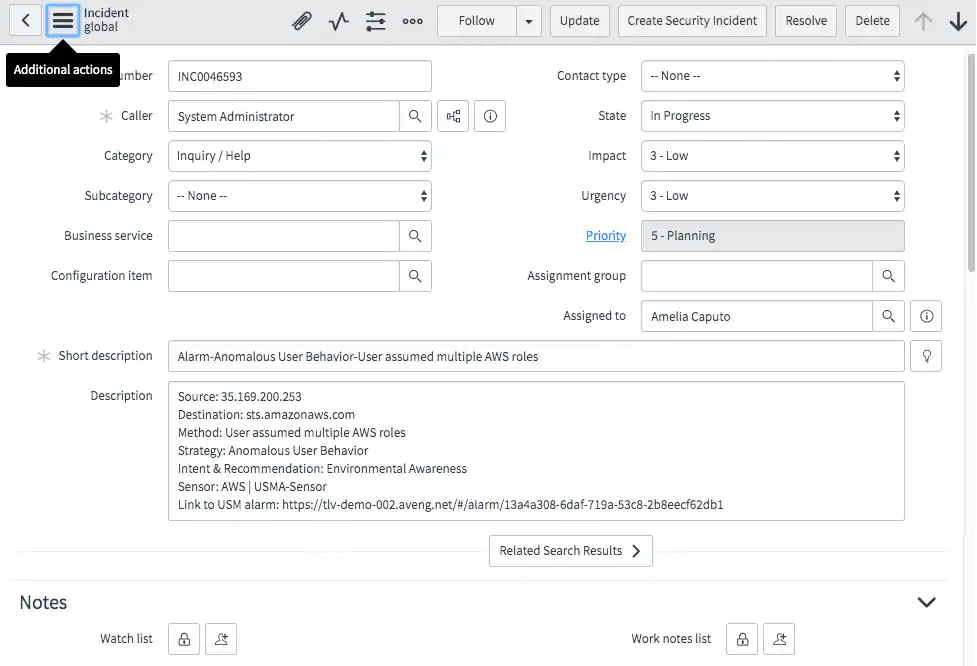Open the Urgency dropdown
The width and height of the screenshot is (977, 666).
click(x=773, y=196)
